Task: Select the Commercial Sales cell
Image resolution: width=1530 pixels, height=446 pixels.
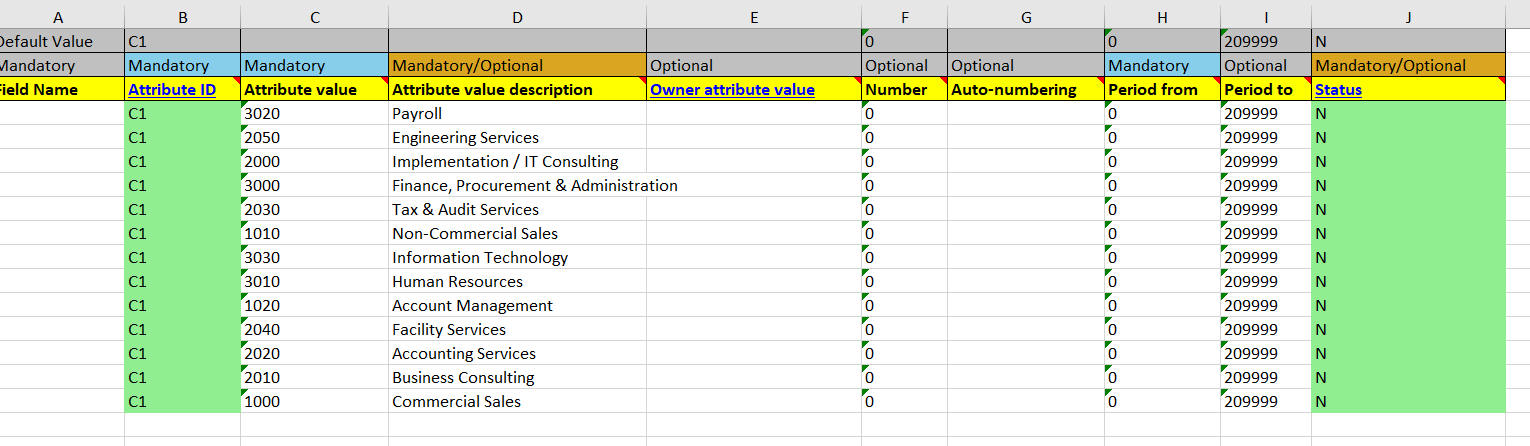Action: click(x=517, y=401)
